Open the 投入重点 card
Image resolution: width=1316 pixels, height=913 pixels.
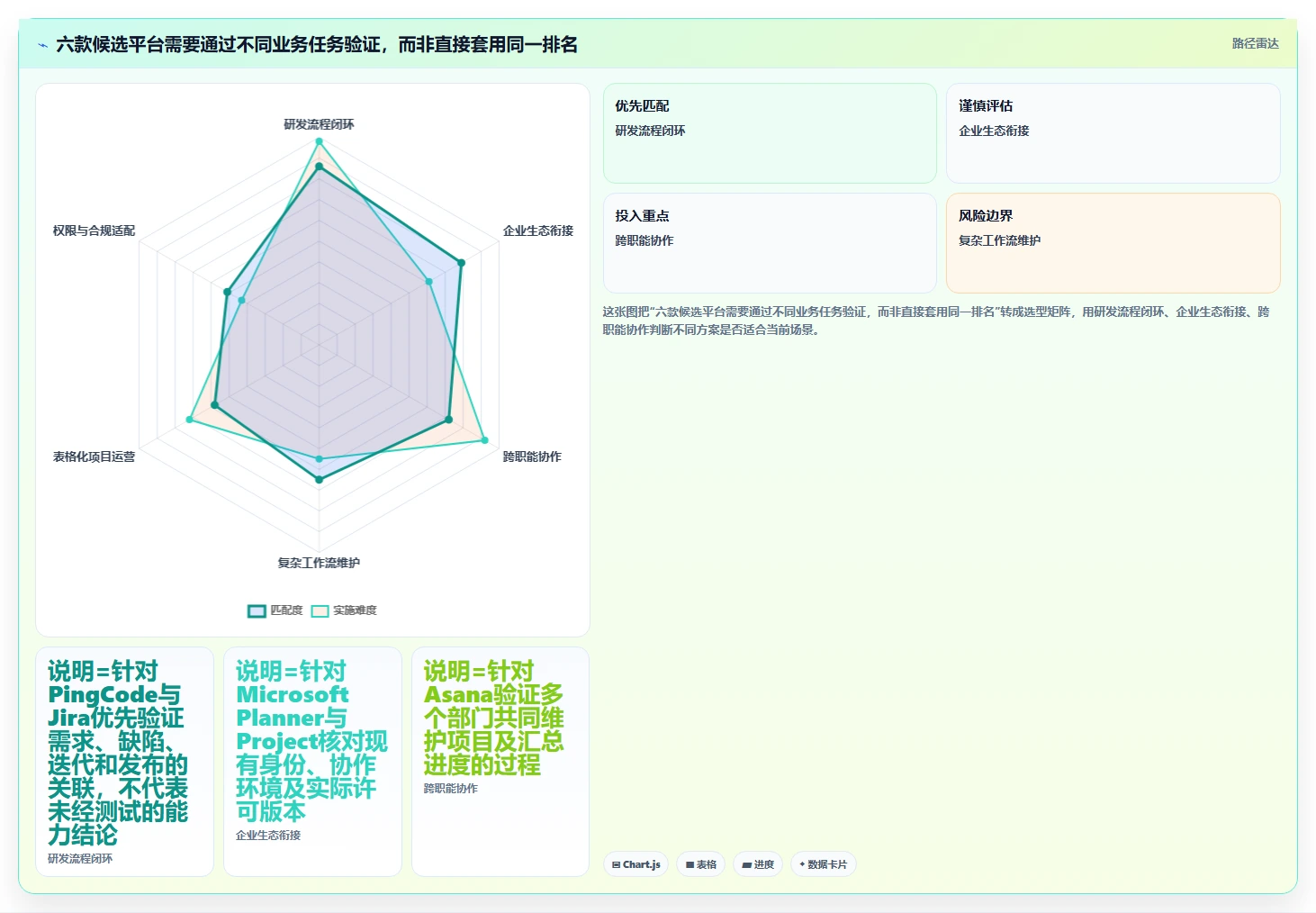coord(770,243)
